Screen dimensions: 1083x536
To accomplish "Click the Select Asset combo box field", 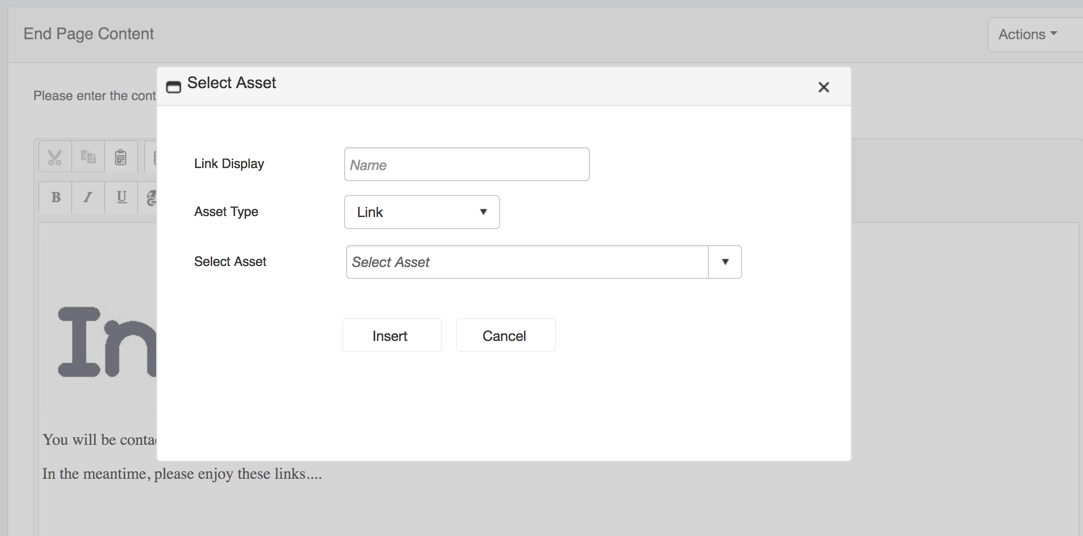I will click(x=527, y=262).
